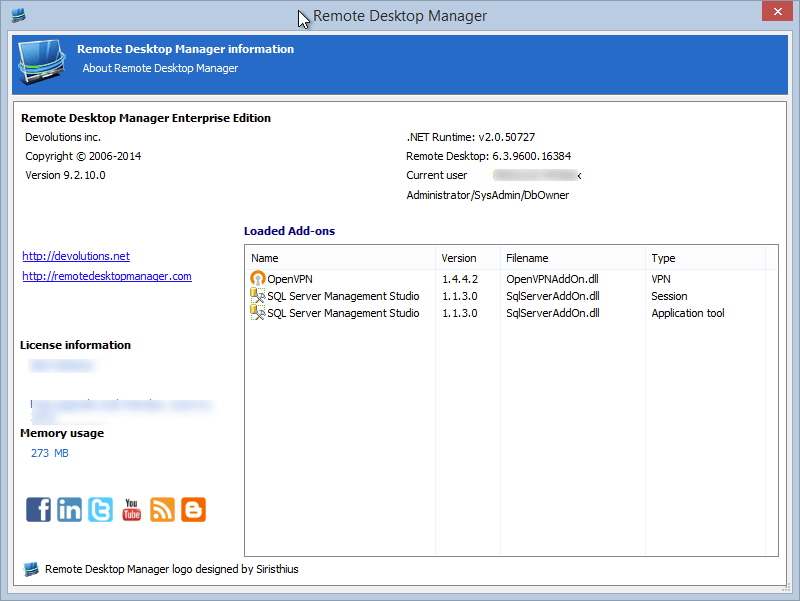This screenshot has width=800, height=601.
Task: Select SQL Server Management Studio Application tool row
Action: click(511, 313)
